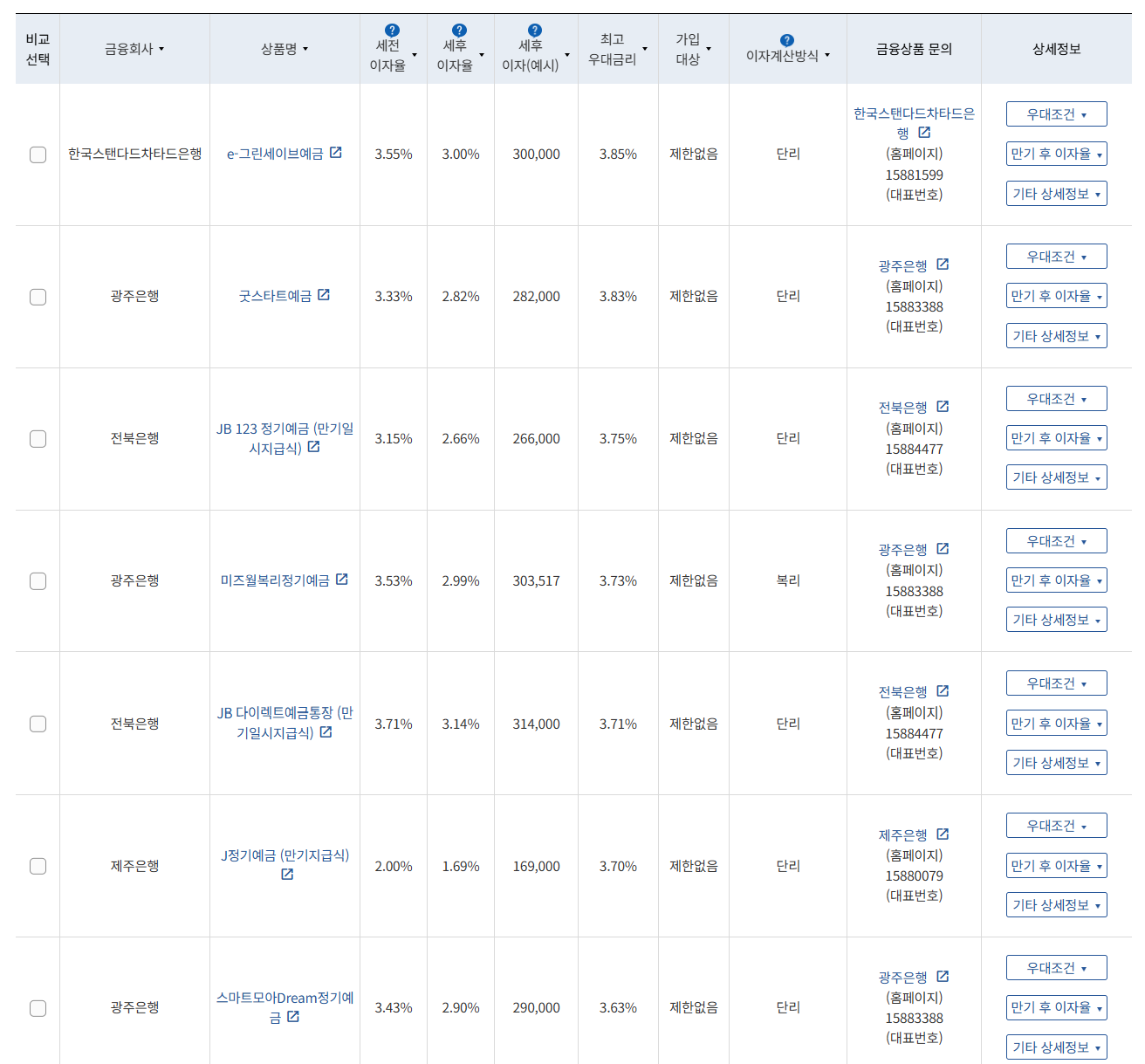The width and height of the screenshot is (1145, 1064).
Task: Open 한국스탠다드차타드은행 homepage external icon
Action: 924,132
